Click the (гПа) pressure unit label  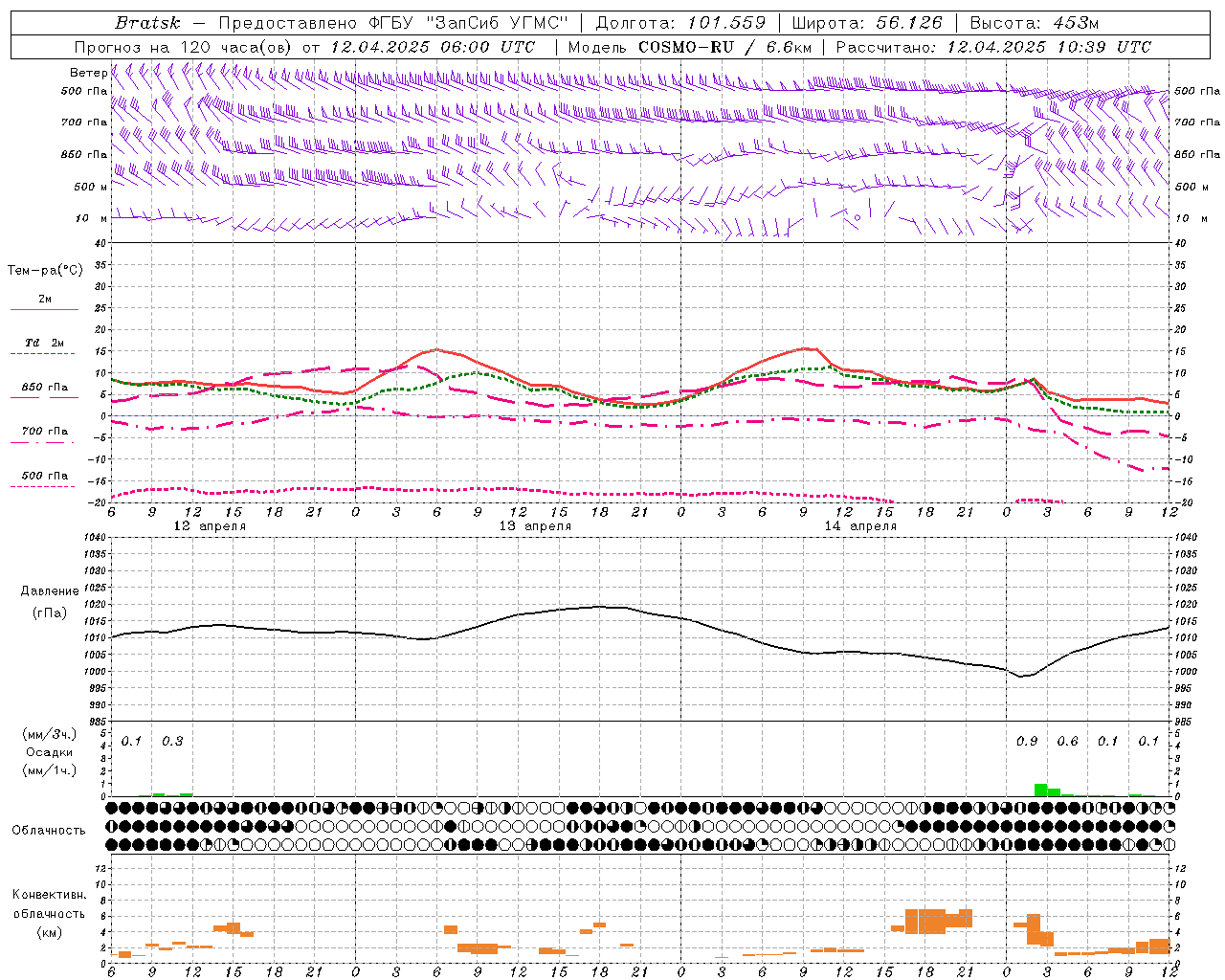[50, 613]
